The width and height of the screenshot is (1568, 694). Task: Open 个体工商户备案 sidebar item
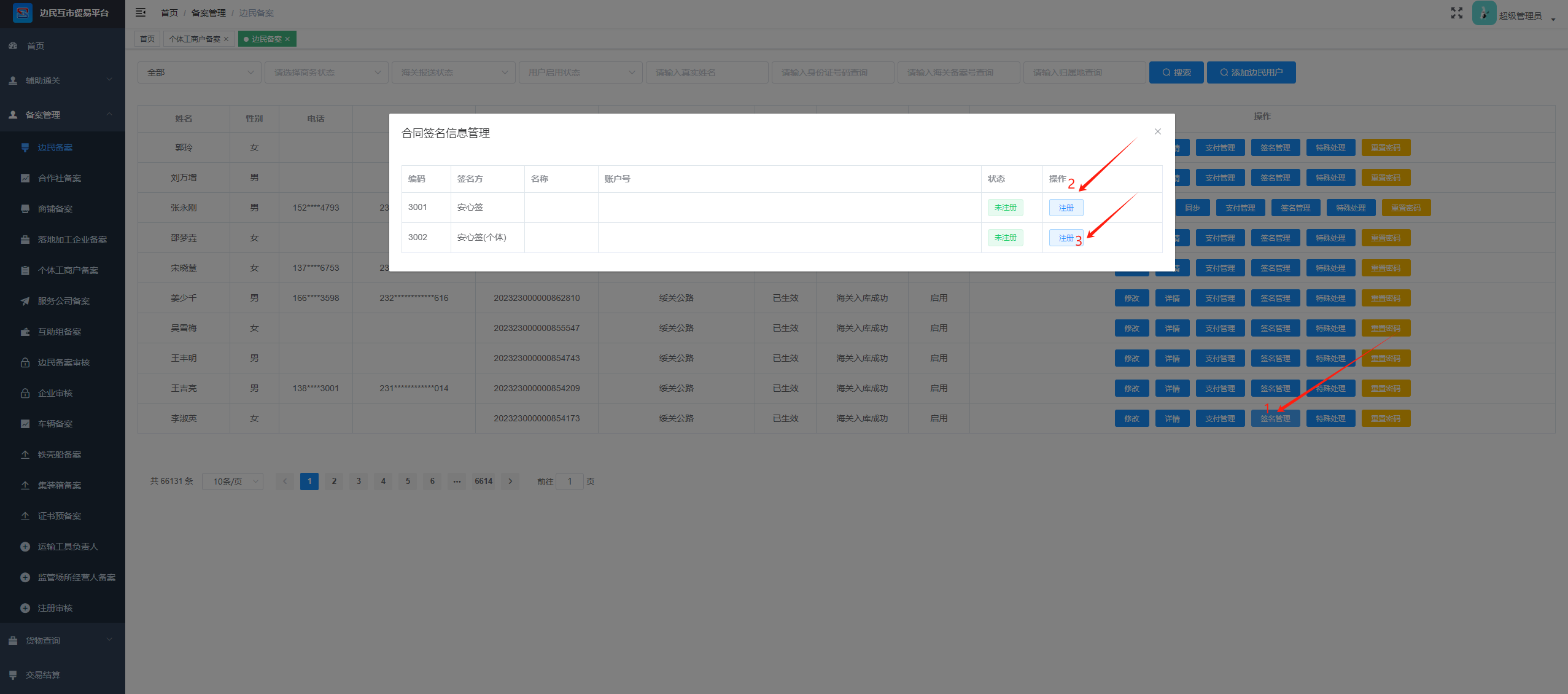tap(63, 270)
